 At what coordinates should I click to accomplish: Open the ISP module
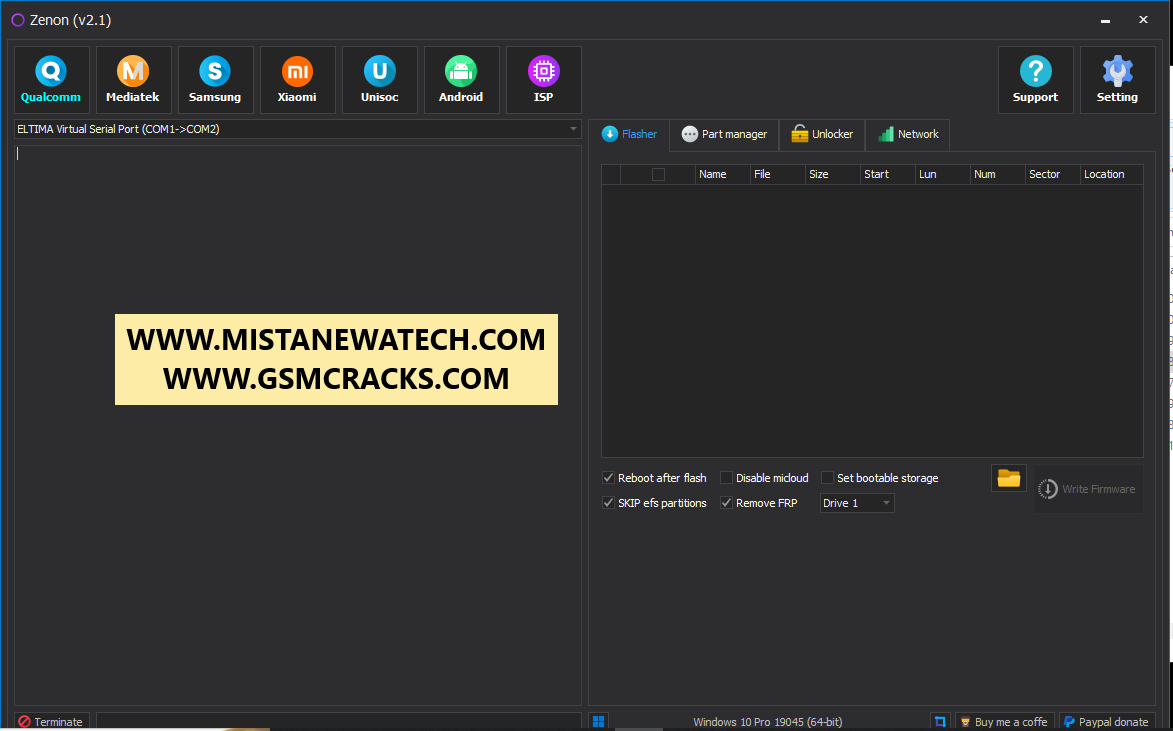[544, 80]
